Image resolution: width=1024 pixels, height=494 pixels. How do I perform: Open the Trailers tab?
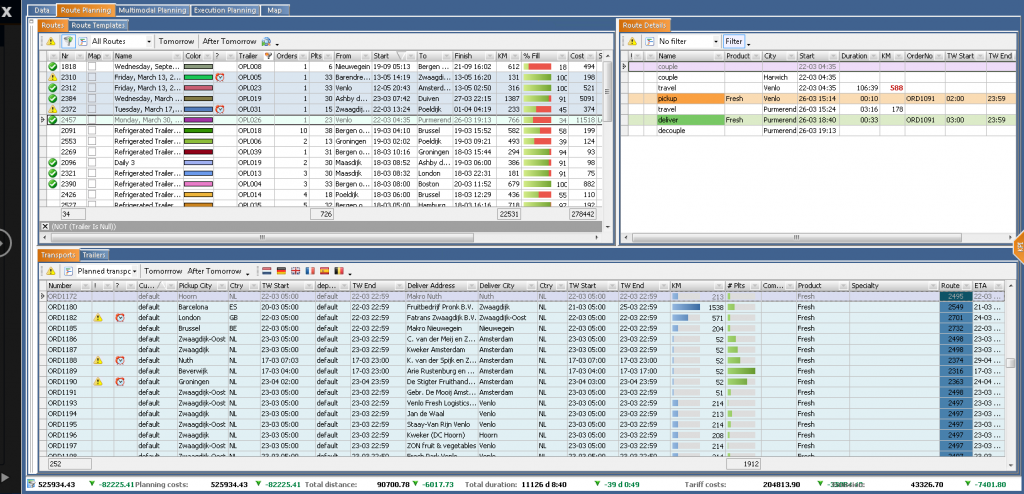click(x=95, y=255)
